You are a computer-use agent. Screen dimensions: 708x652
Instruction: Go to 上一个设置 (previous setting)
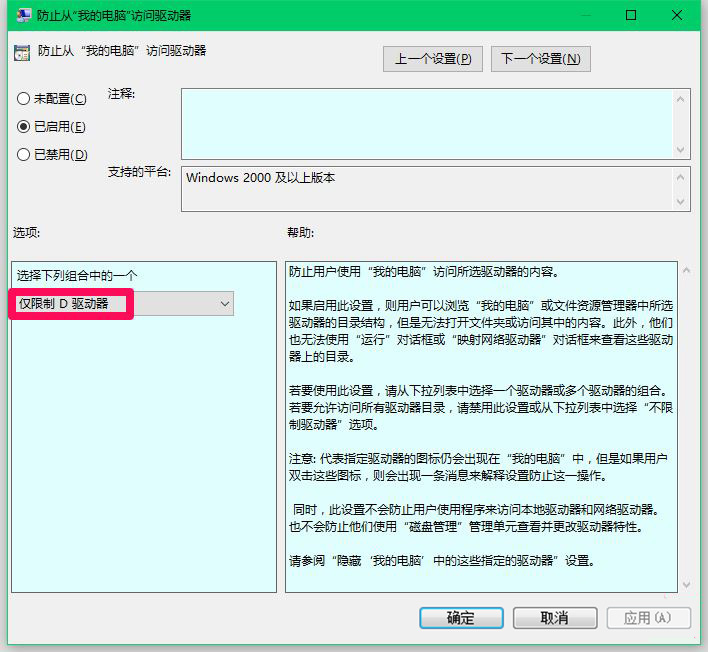(432, 59)
